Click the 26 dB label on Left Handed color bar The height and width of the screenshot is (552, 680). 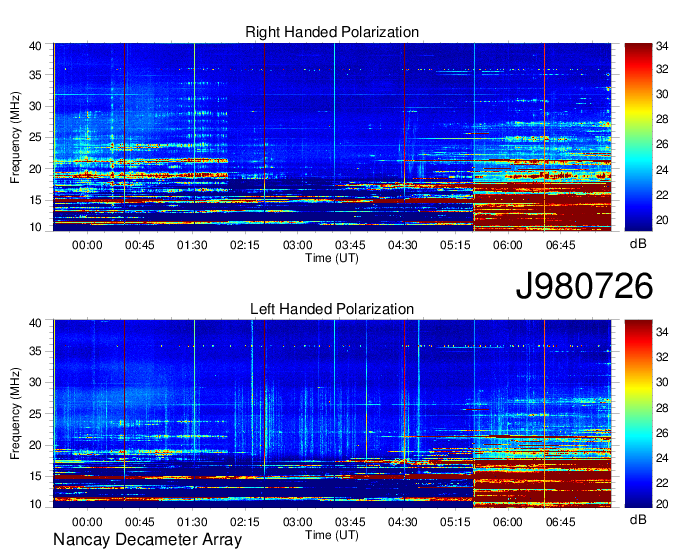coord(662,432)
